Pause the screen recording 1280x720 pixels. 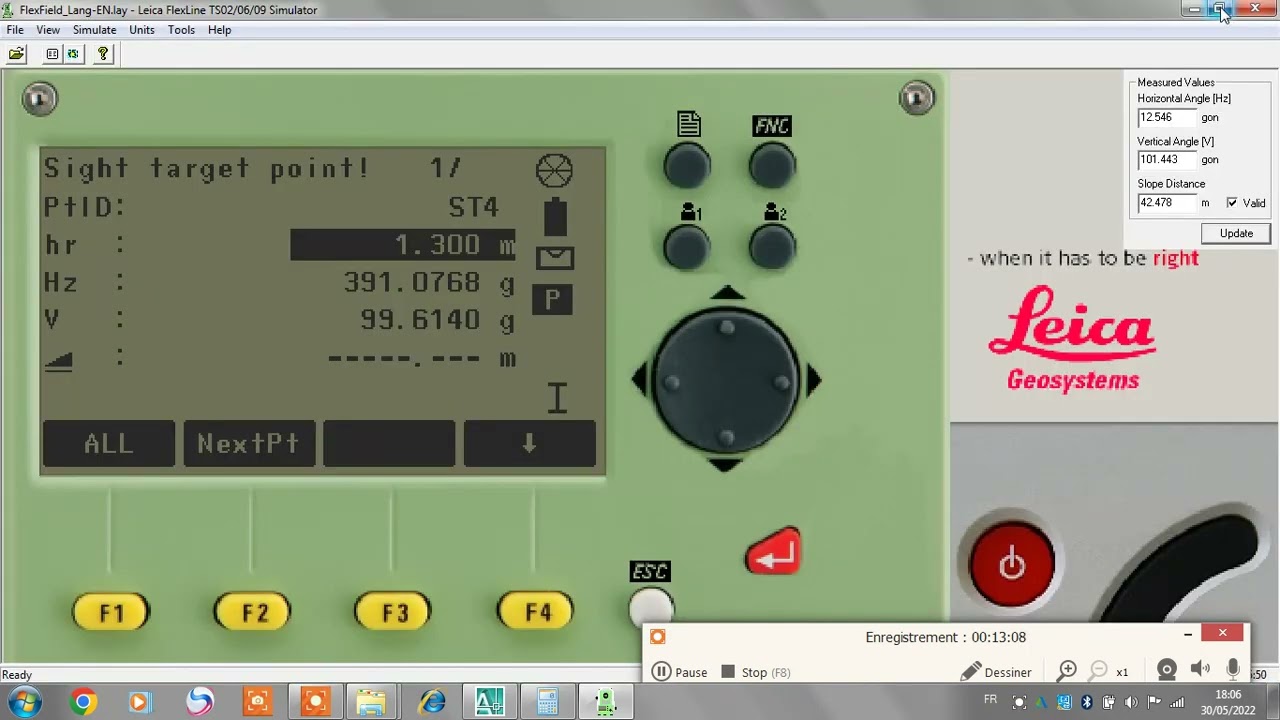(x=680, y=673)
